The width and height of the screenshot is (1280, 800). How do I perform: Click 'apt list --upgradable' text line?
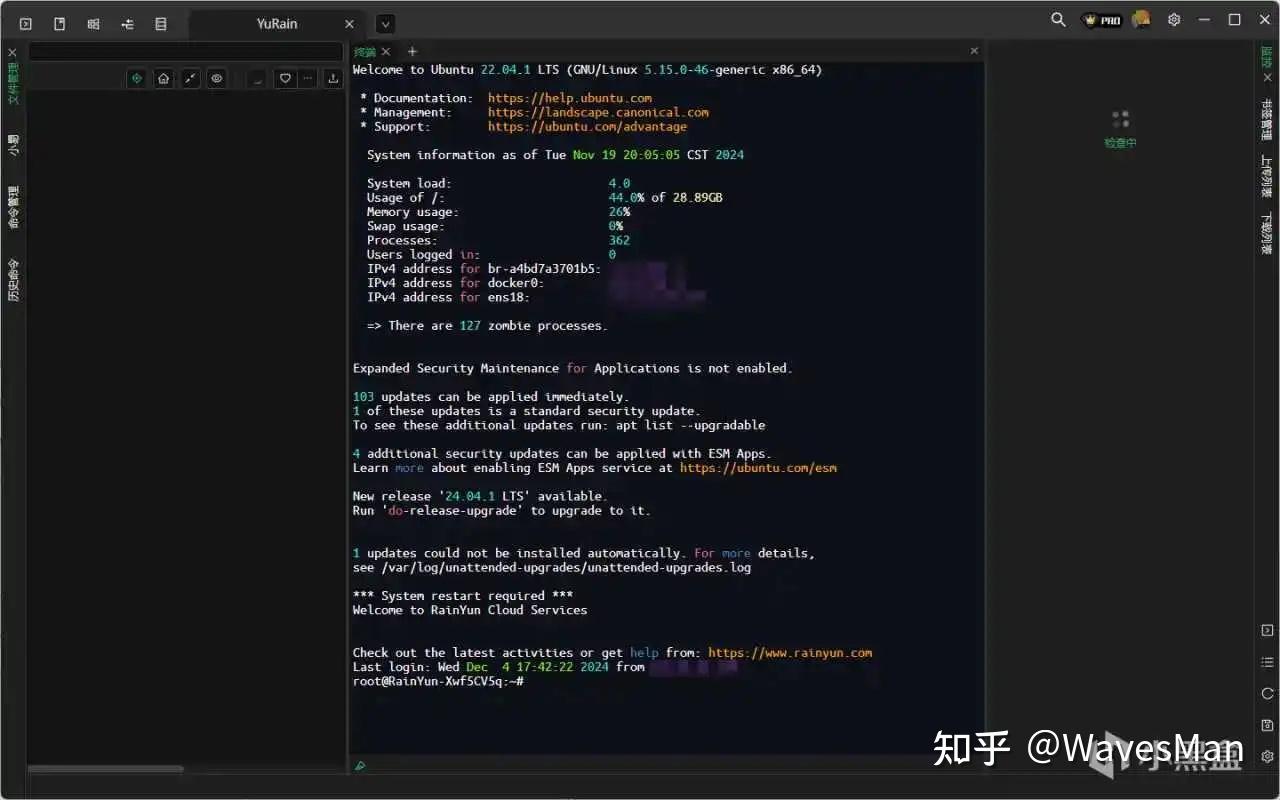pyautogui.click(x=690, y=425)
